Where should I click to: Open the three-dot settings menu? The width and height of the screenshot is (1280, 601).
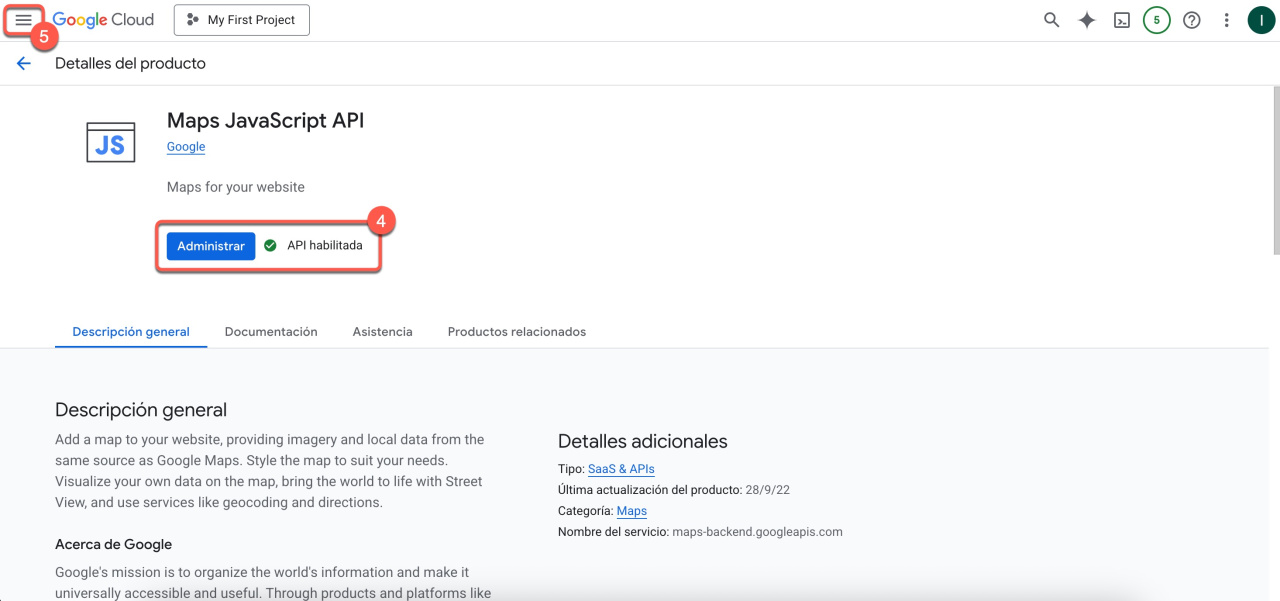1226,20
